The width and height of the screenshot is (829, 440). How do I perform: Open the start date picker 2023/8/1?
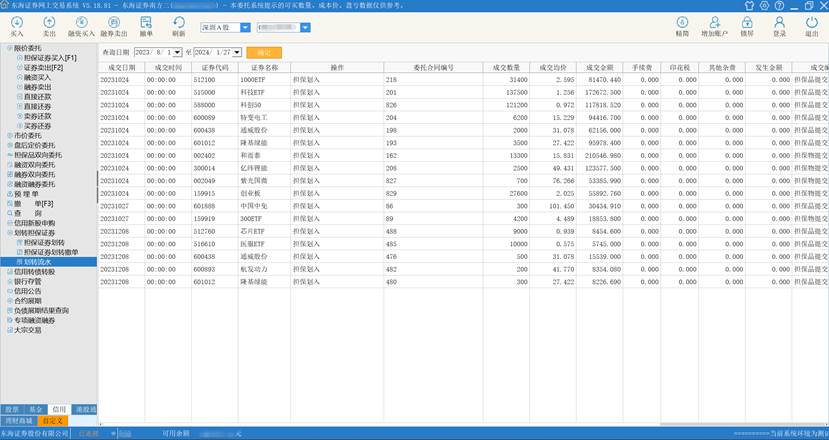tap(177, 52)
